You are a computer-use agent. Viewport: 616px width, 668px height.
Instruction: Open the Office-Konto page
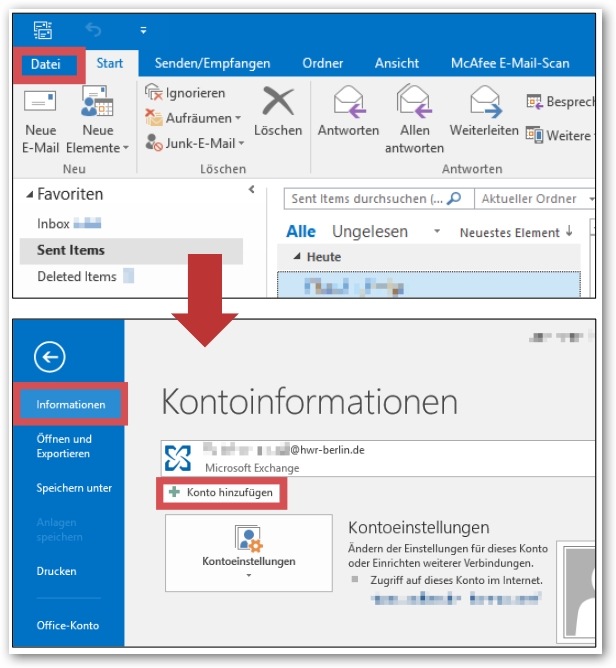tap(68, 625)
